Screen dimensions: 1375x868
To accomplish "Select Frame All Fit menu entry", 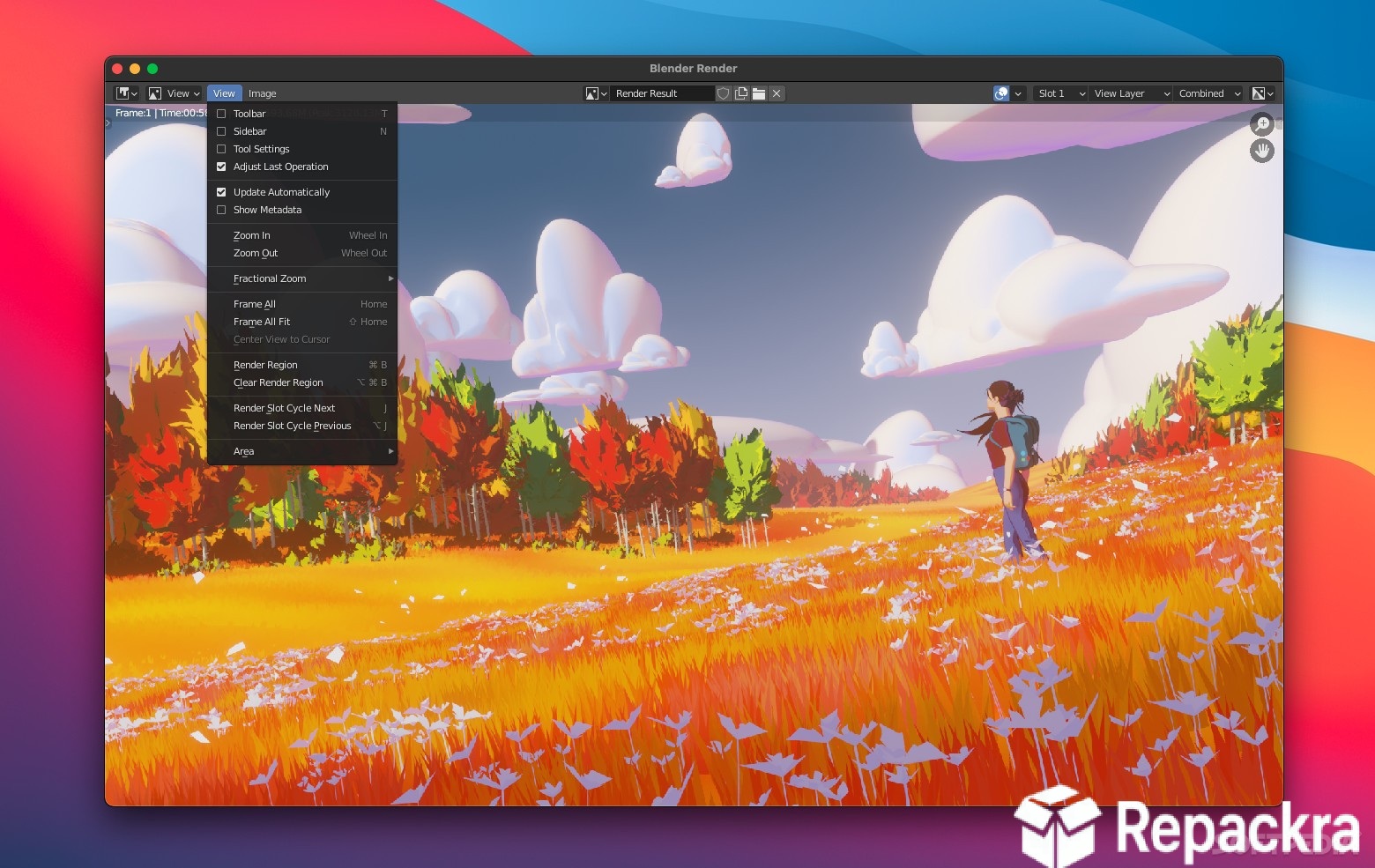I will pyautogui.click(x=302, y=322).
